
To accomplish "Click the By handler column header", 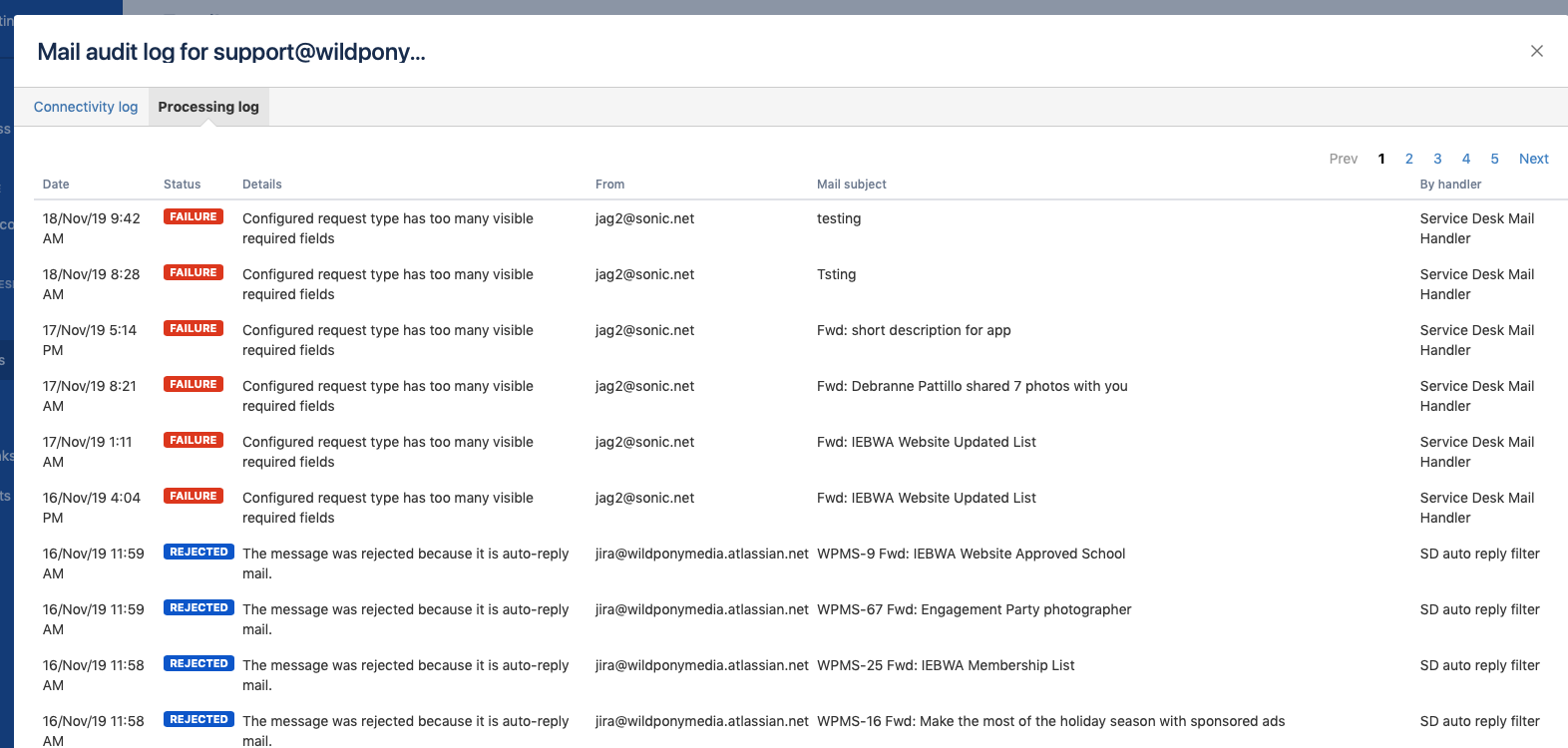I will point(1450,185).
